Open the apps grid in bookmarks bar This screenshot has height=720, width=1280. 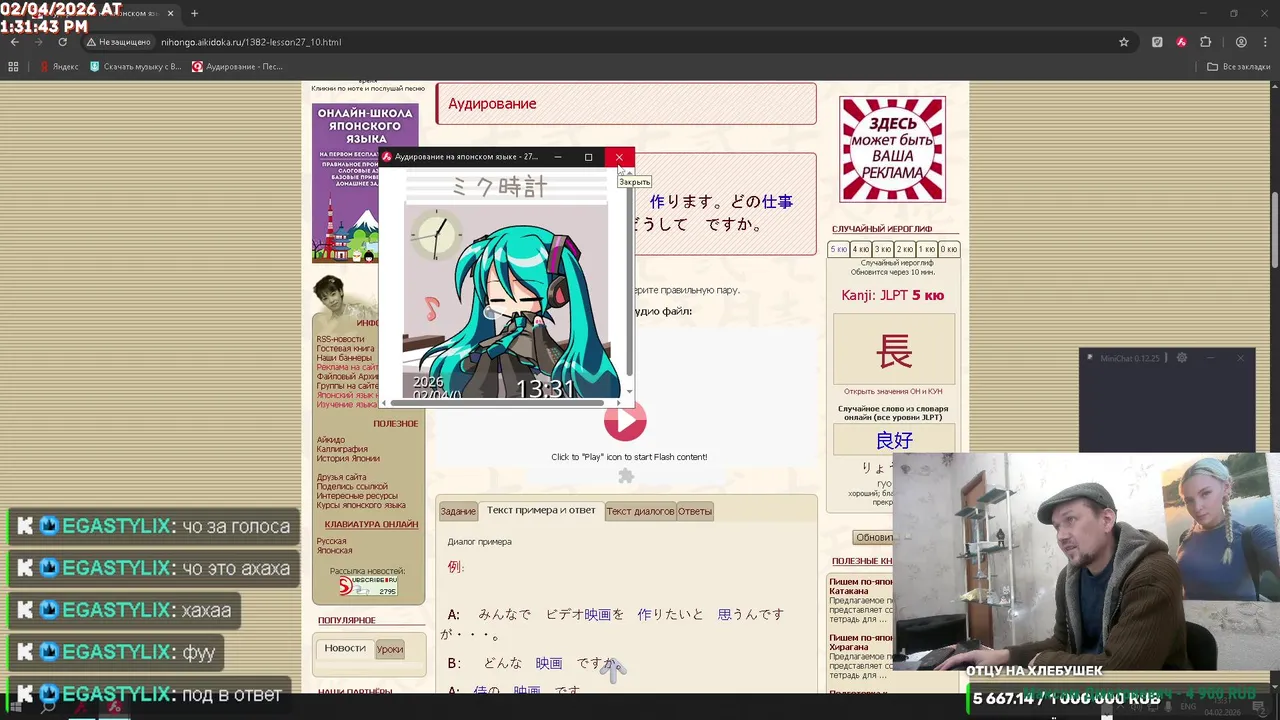click(13, 67)
